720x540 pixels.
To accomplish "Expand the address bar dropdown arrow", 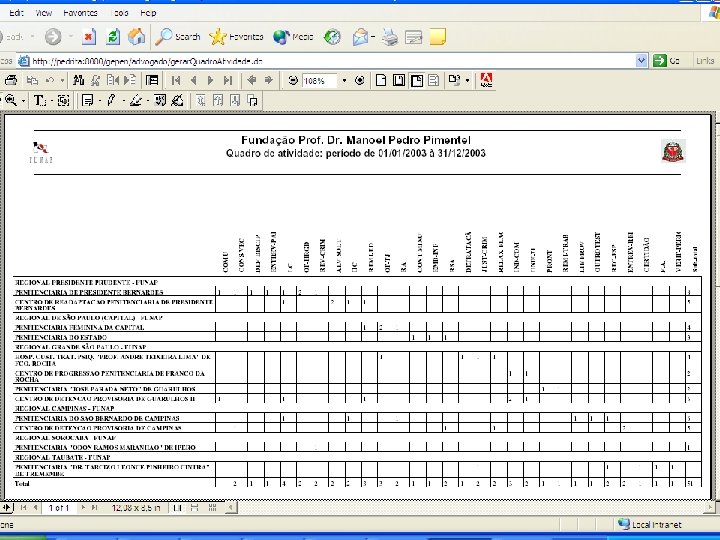I will pyautogui.click(x=641, y=61).
